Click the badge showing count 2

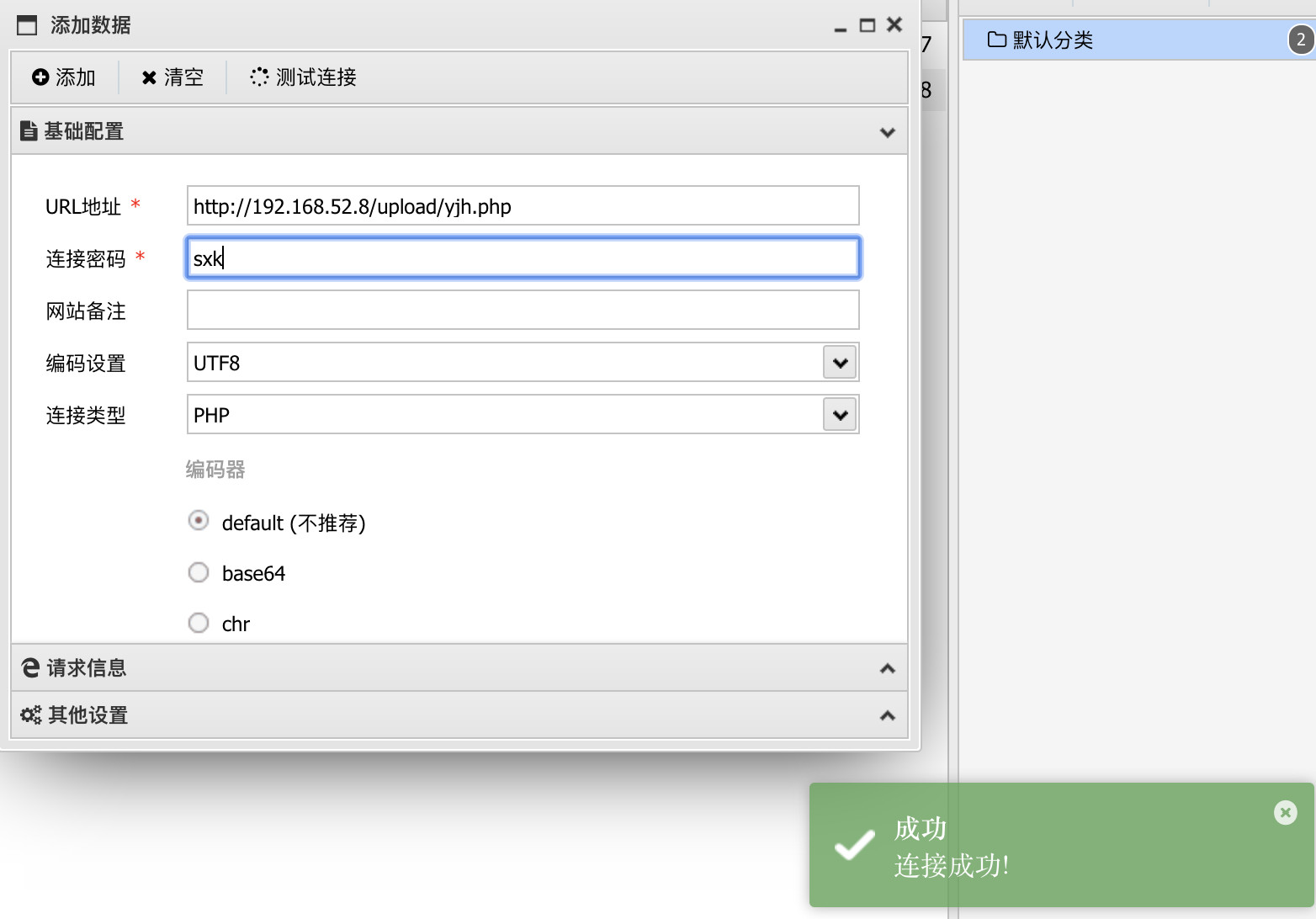click(x=1300, y=40)
